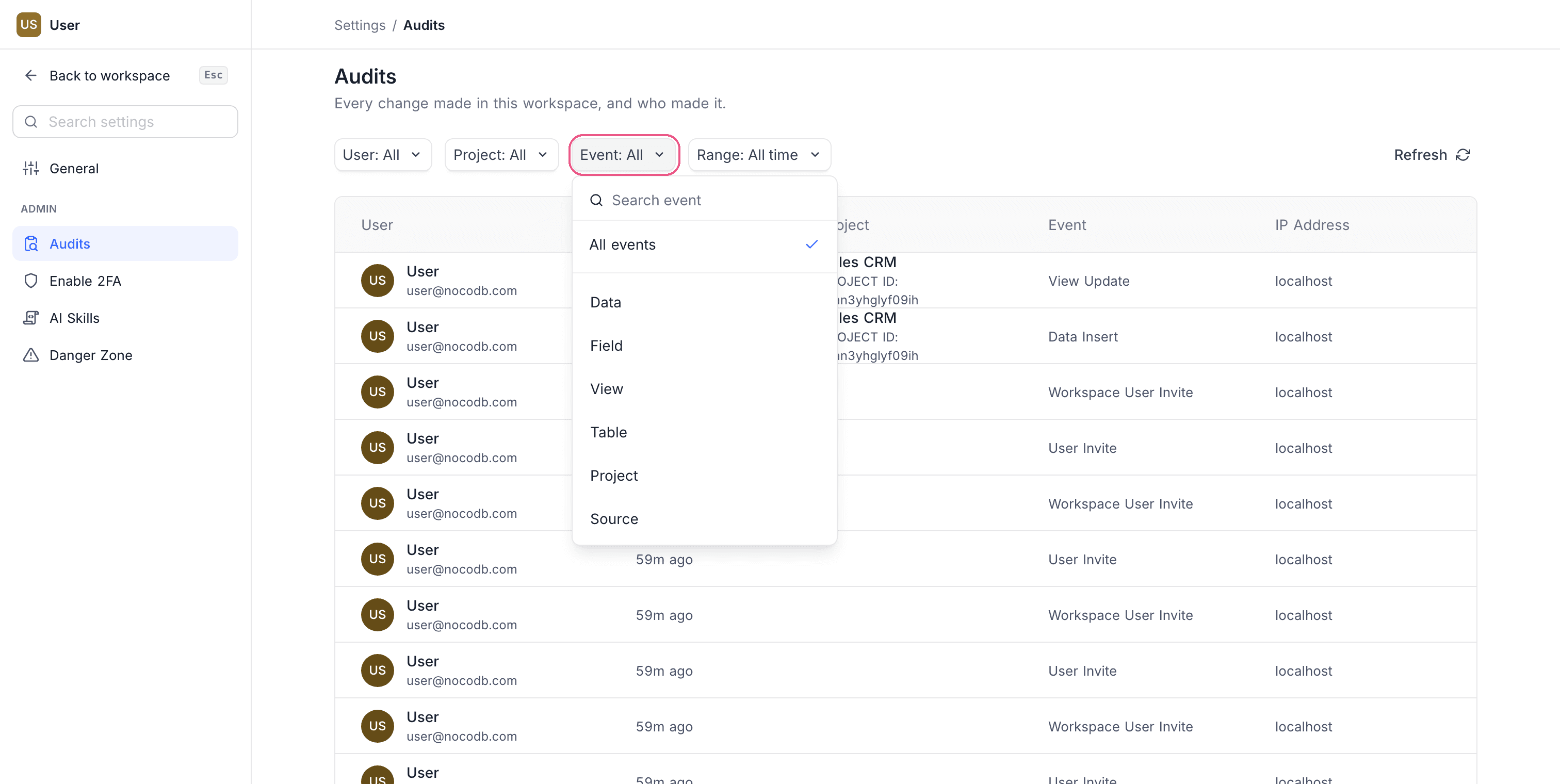The image size is (1560, 784).
Task: Click the Data Insert event cell
Action: [x=1083, y=337]
